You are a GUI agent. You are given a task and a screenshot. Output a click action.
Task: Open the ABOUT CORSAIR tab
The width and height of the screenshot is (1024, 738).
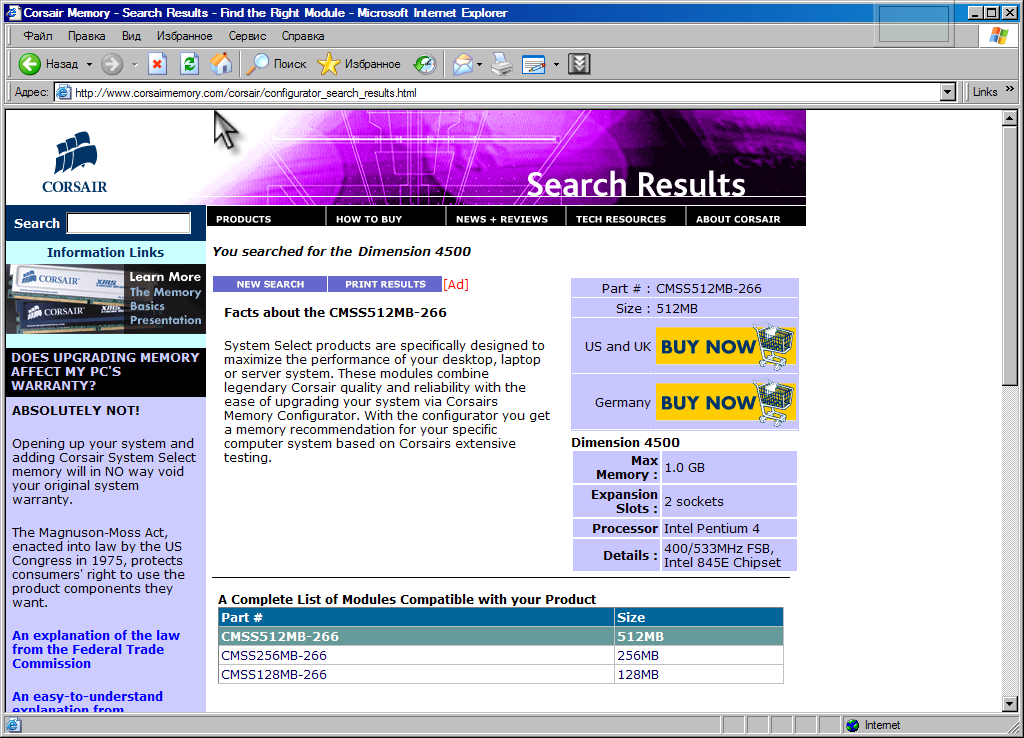(746, 218)
